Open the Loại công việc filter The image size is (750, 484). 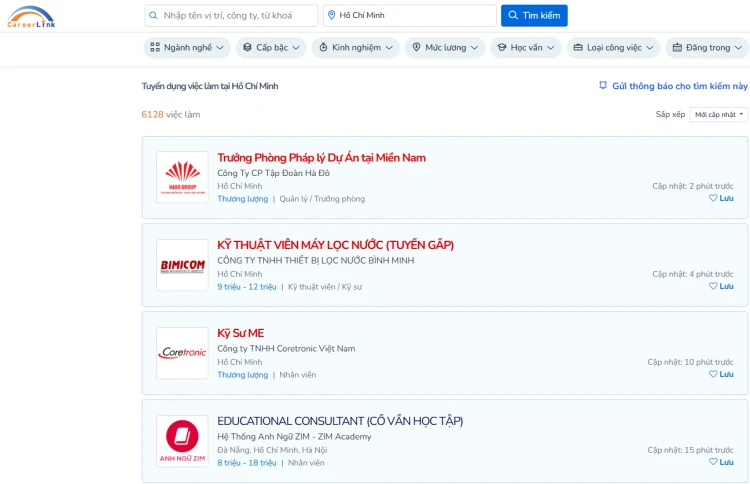click(x=613, y=48)
